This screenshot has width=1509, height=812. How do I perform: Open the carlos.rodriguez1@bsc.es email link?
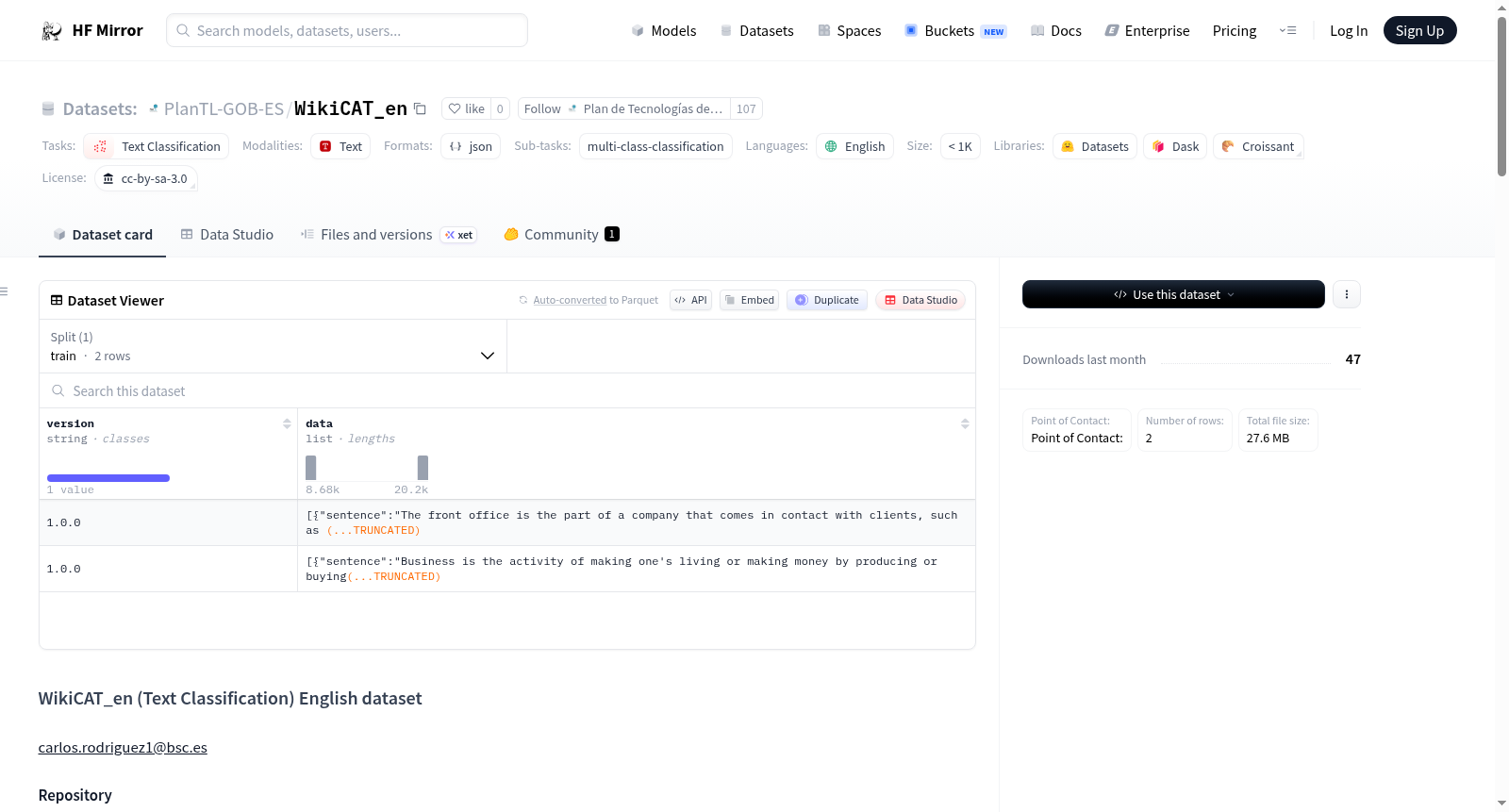[123, 747]
